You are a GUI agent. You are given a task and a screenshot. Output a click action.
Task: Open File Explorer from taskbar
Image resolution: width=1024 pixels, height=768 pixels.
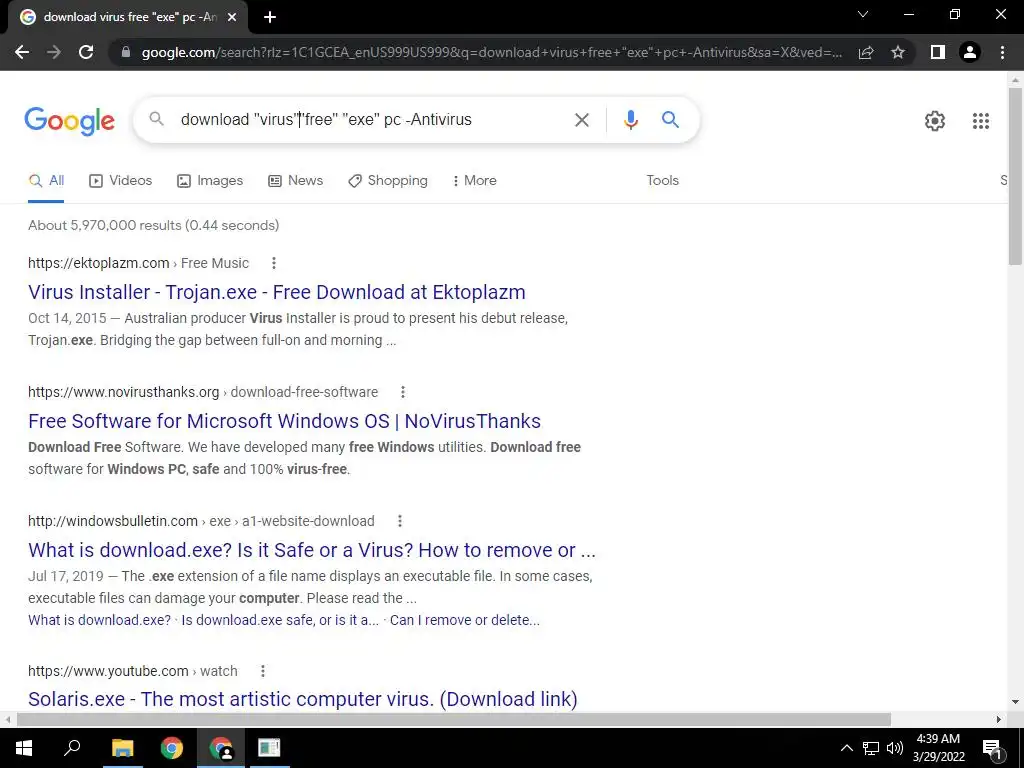click(122, 748)
